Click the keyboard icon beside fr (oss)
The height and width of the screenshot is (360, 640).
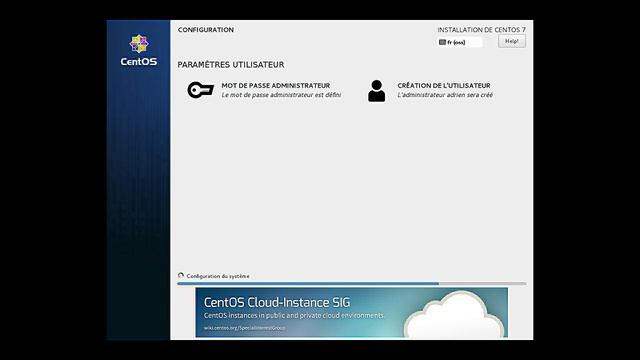(442, 42)
